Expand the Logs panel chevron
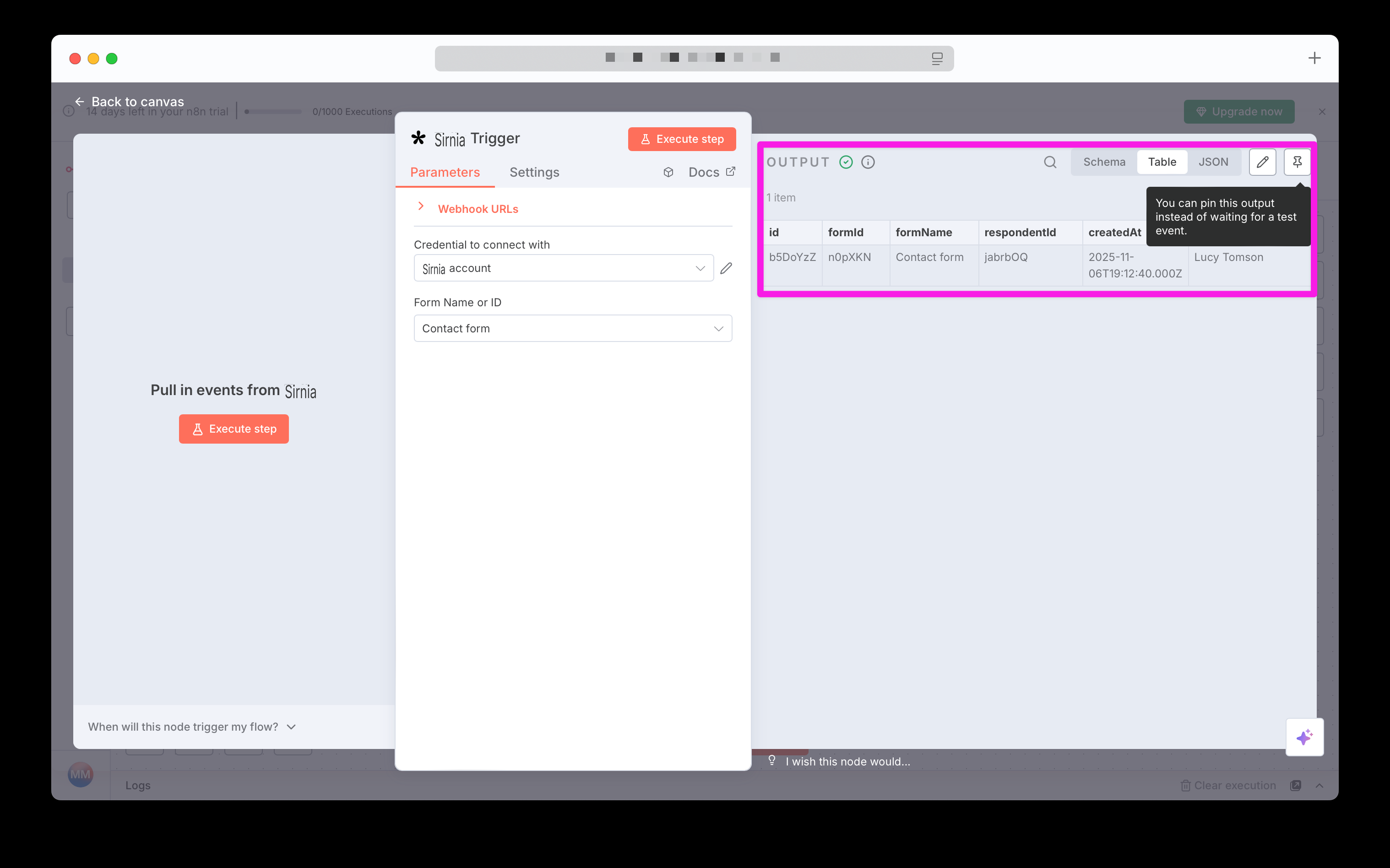Viewport: 1390px width, 868px height. pos(1319,785)
